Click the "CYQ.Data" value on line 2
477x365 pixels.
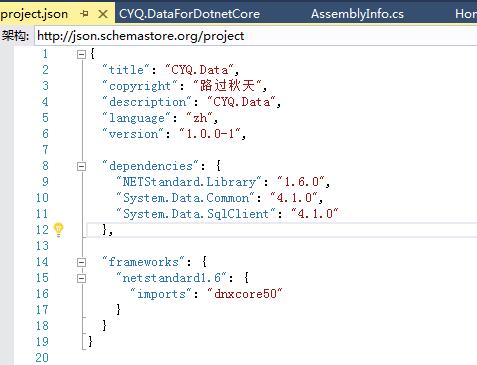coord(199,70)
